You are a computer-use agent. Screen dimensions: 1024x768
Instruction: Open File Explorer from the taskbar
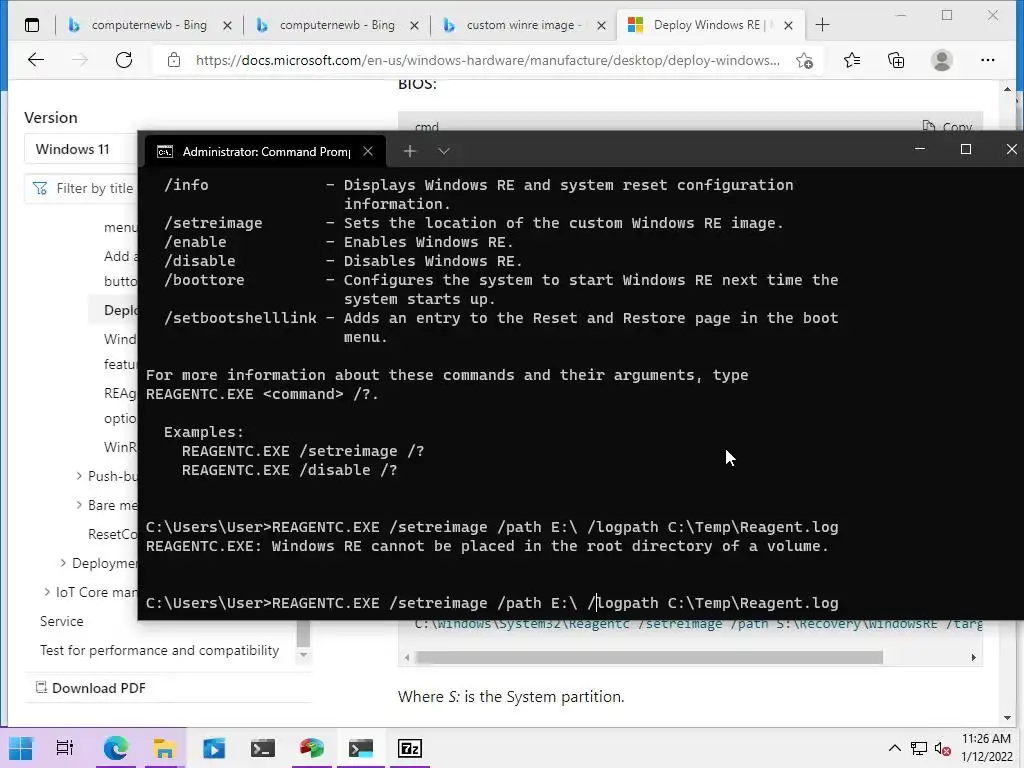click(165, 748)
